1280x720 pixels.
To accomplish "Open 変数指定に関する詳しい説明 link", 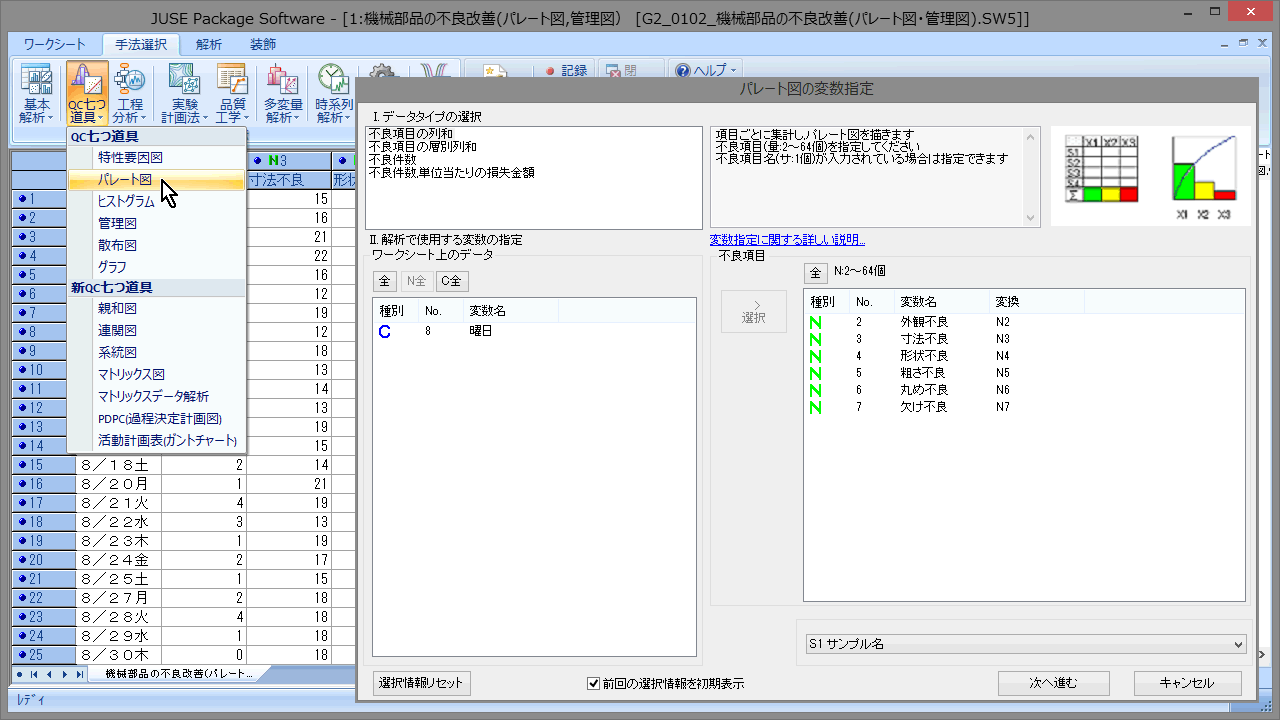I will [787, 240].
